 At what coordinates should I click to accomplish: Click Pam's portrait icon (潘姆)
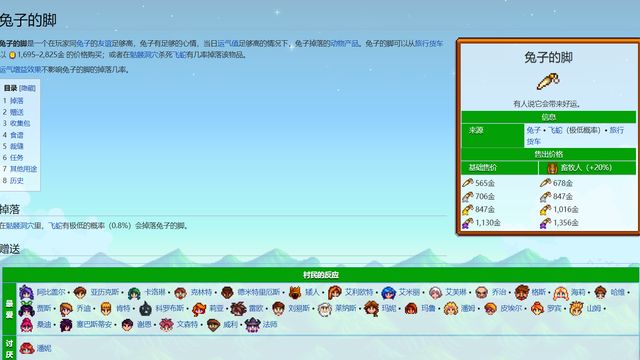click(x=451, y=309)
